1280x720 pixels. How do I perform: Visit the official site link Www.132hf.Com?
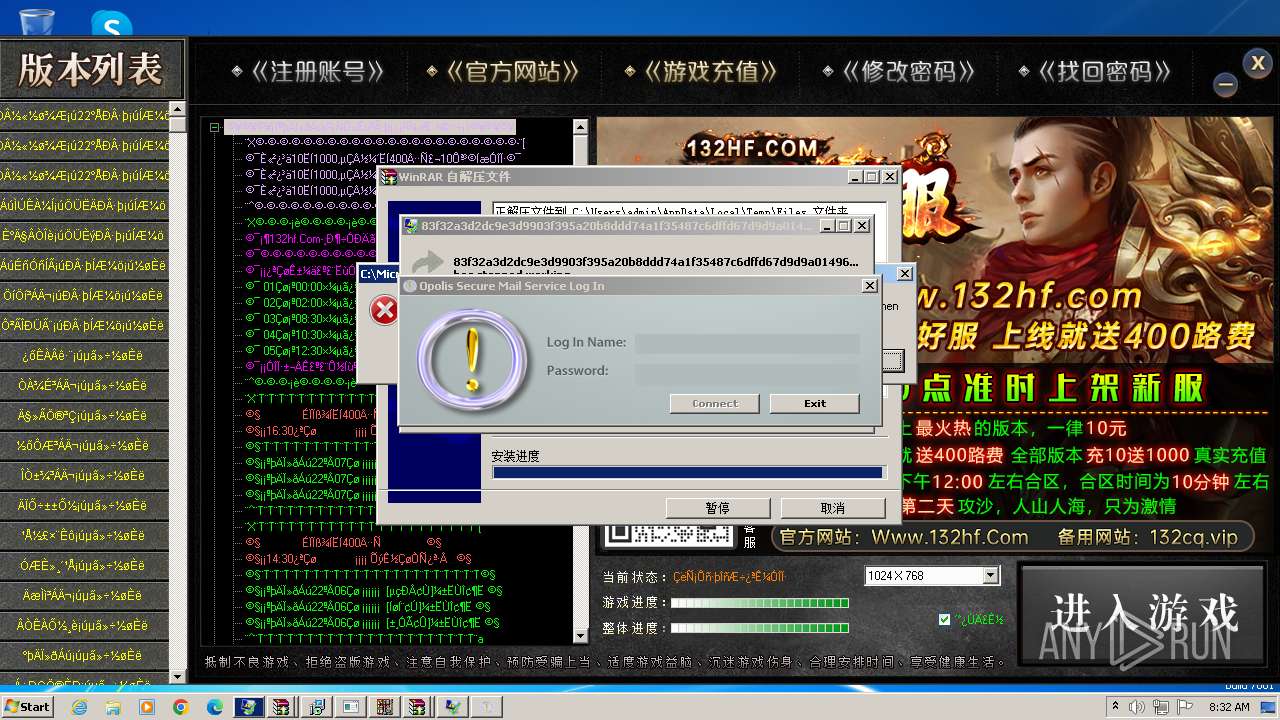(x=950, y=537)
